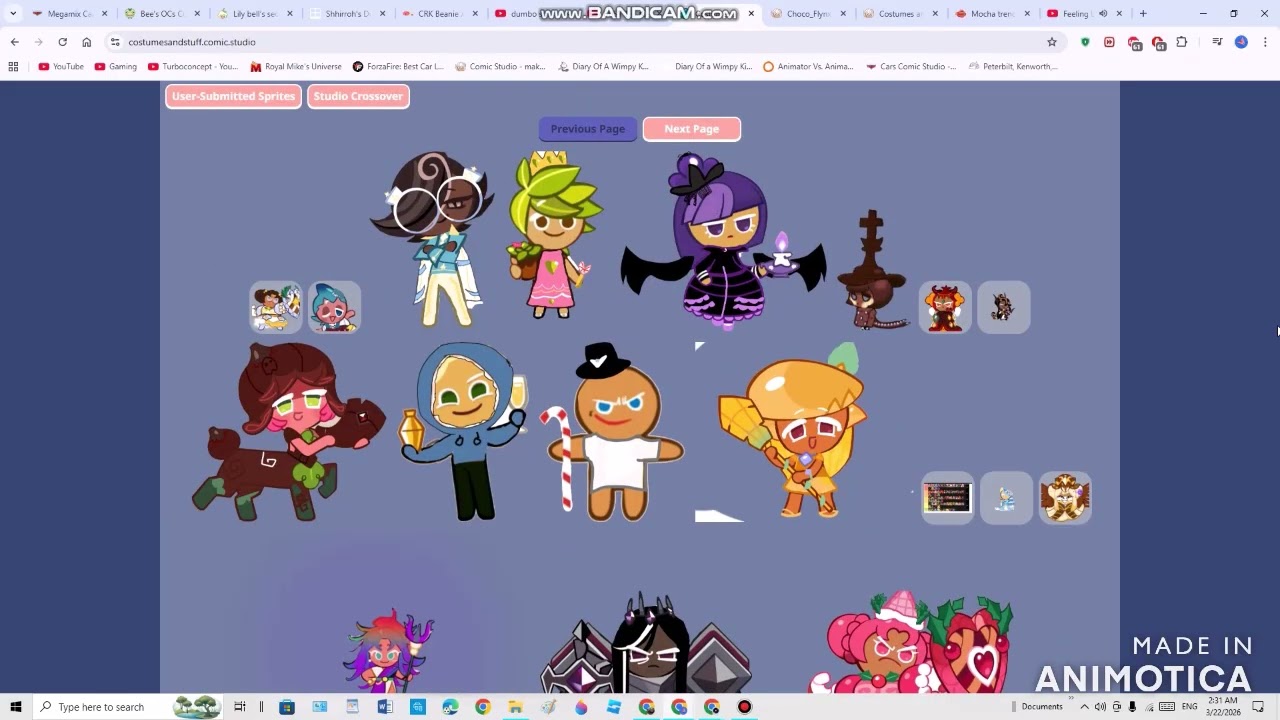
Task: Focus the address bar showing costumesandstuff.comic.studio
Action: (x=580, y=42)
